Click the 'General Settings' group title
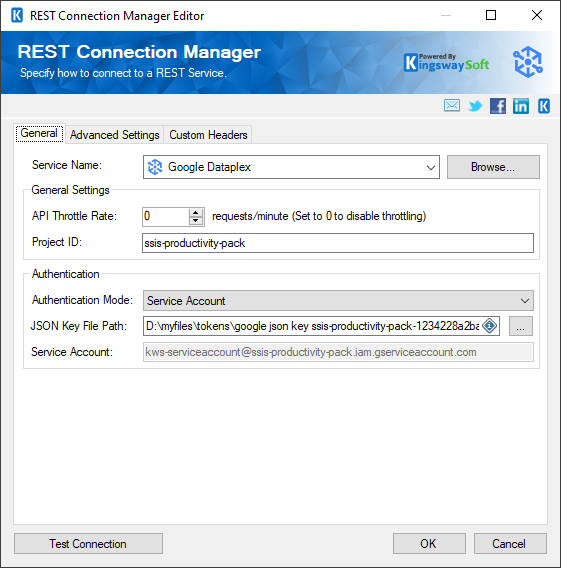This screenshot has width=561, height=568. pos(71,190)
